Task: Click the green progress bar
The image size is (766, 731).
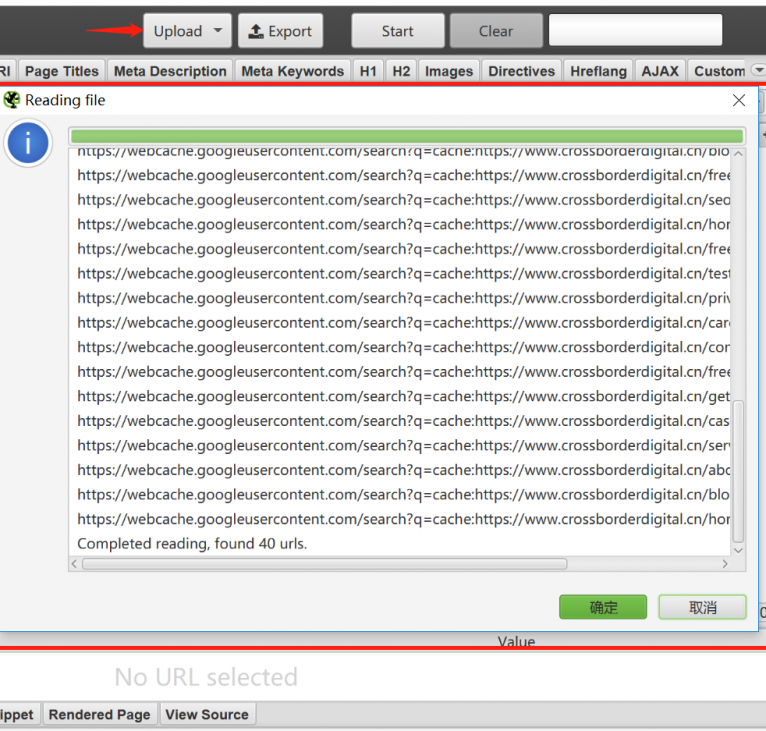Action: [407, 136]
